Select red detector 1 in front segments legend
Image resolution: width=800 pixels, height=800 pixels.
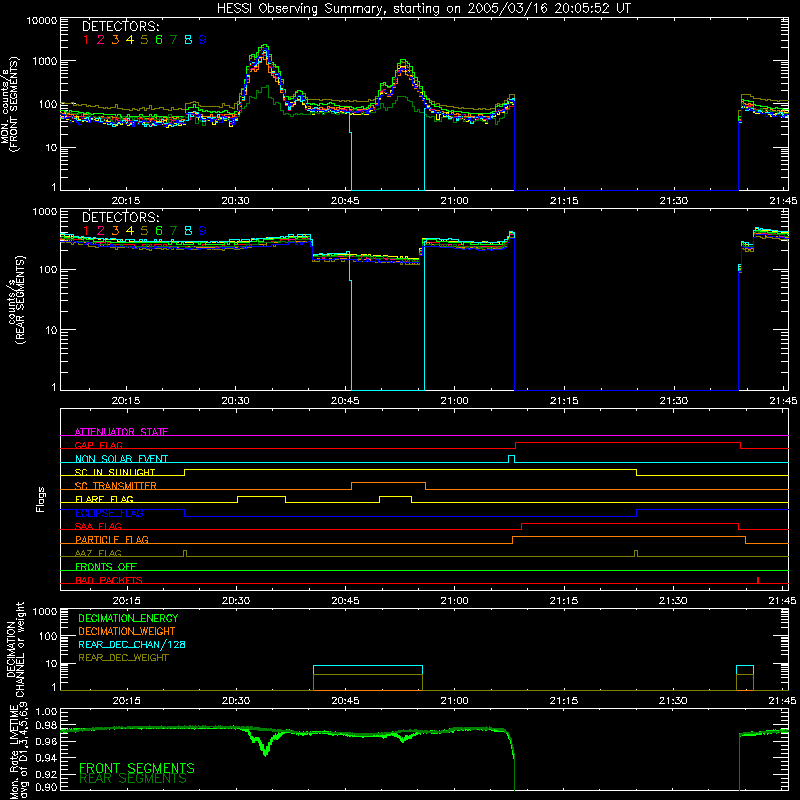[x=86, y=40]
